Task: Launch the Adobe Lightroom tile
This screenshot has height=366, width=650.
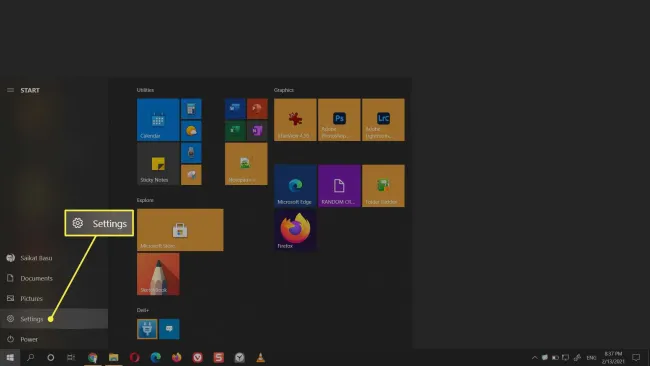Action: [383, 119]
